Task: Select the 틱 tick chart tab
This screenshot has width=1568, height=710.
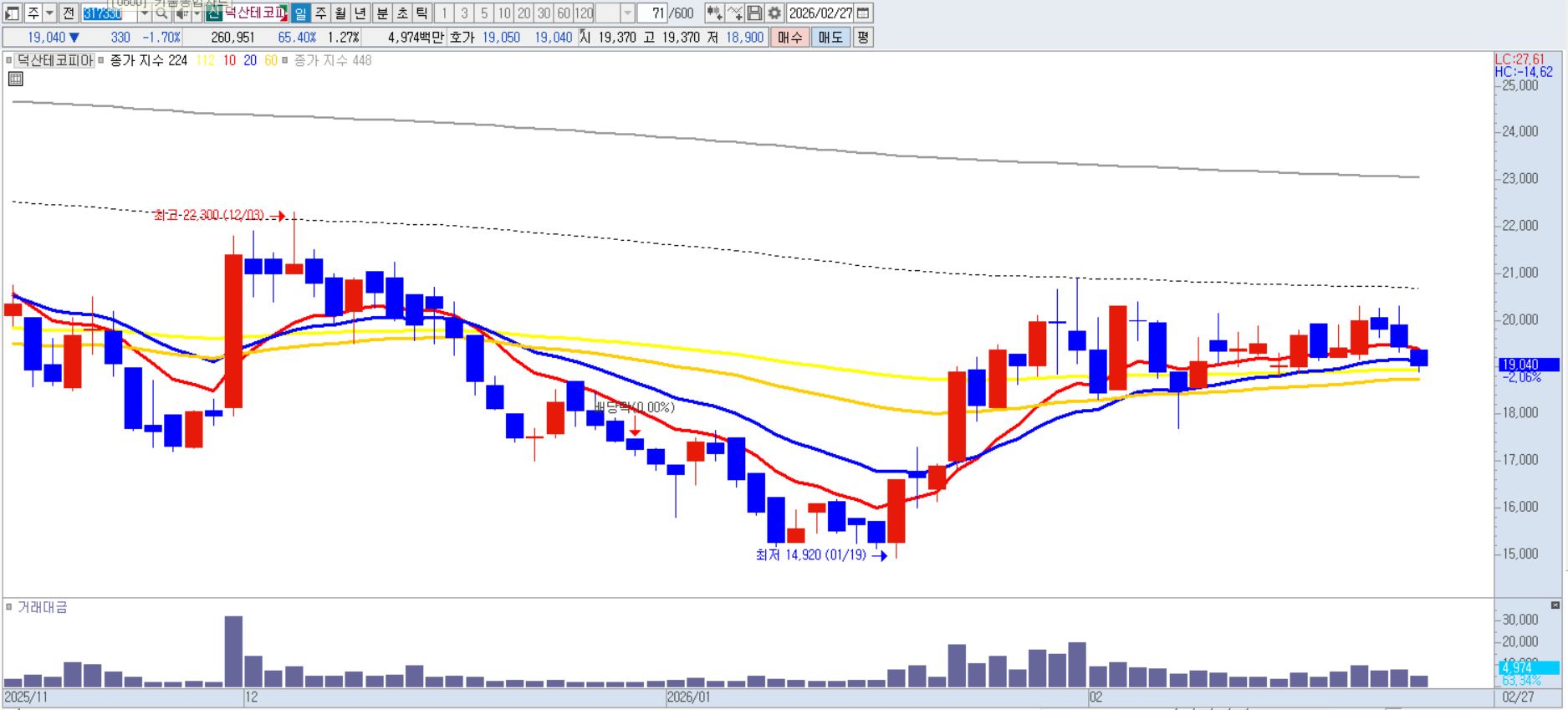Action: [x=421, y=13]
